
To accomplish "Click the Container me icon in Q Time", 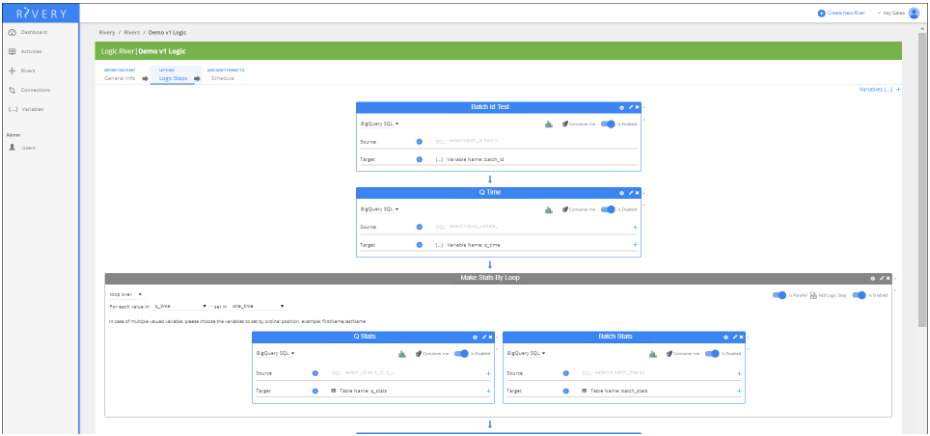I will click(564, 209).
